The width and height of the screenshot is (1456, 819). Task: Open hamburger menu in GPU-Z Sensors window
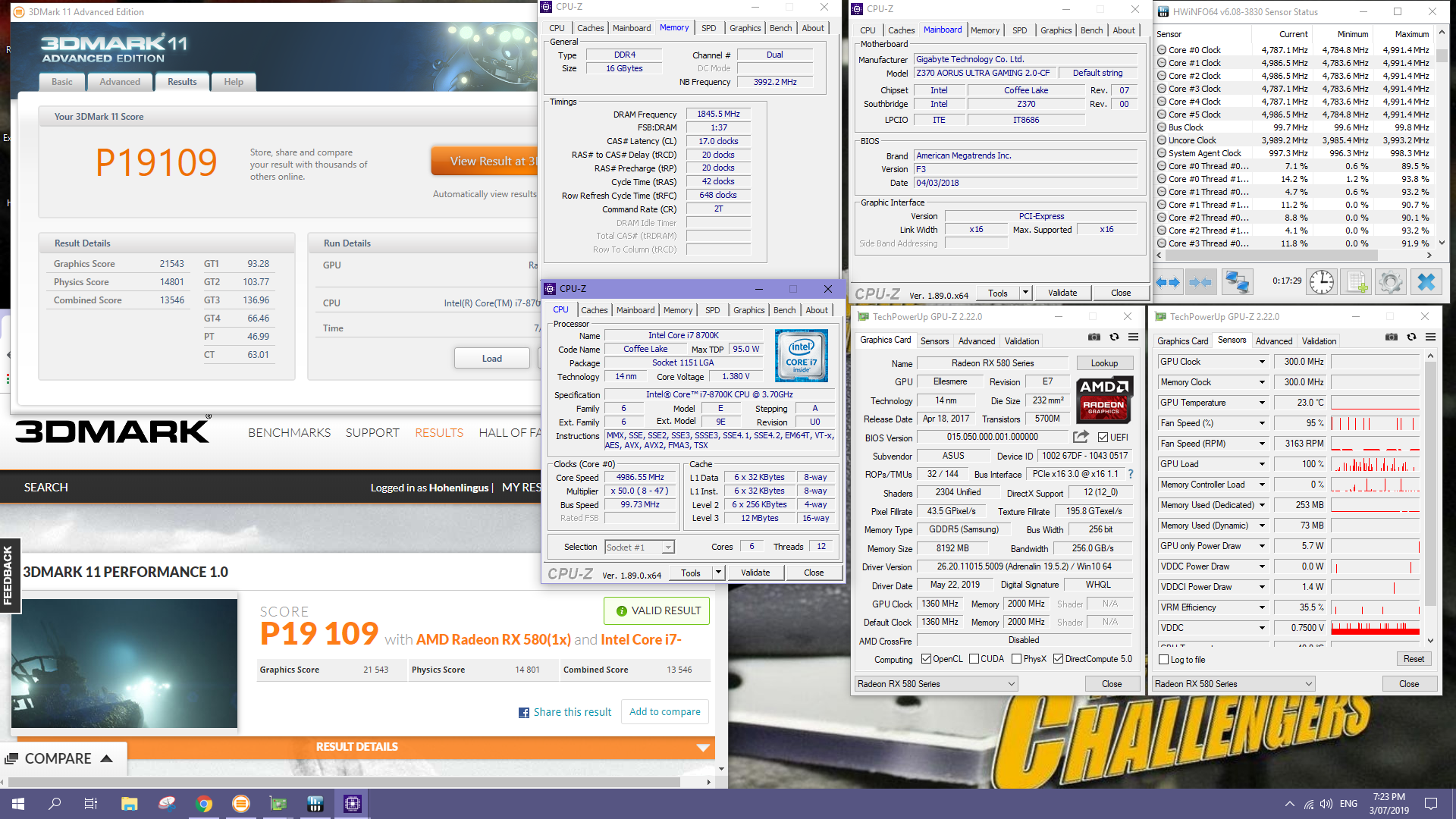1430,337
